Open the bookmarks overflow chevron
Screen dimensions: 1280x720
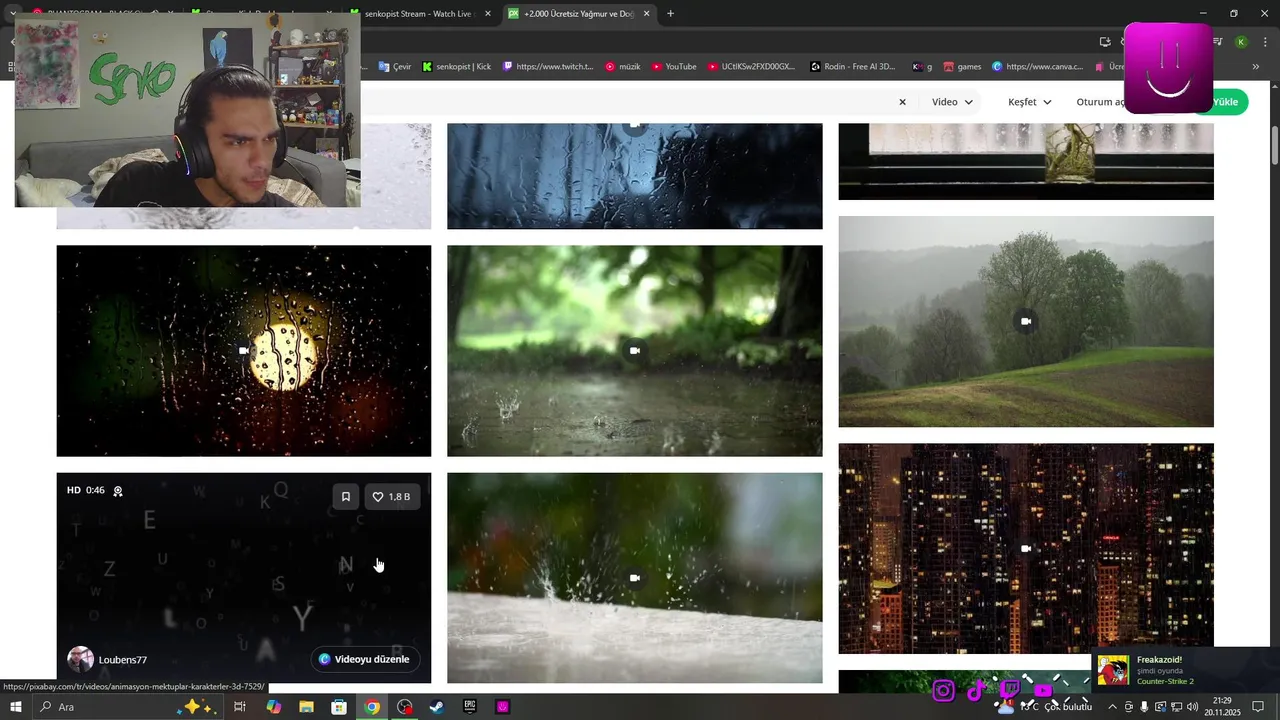(1255, 67)
